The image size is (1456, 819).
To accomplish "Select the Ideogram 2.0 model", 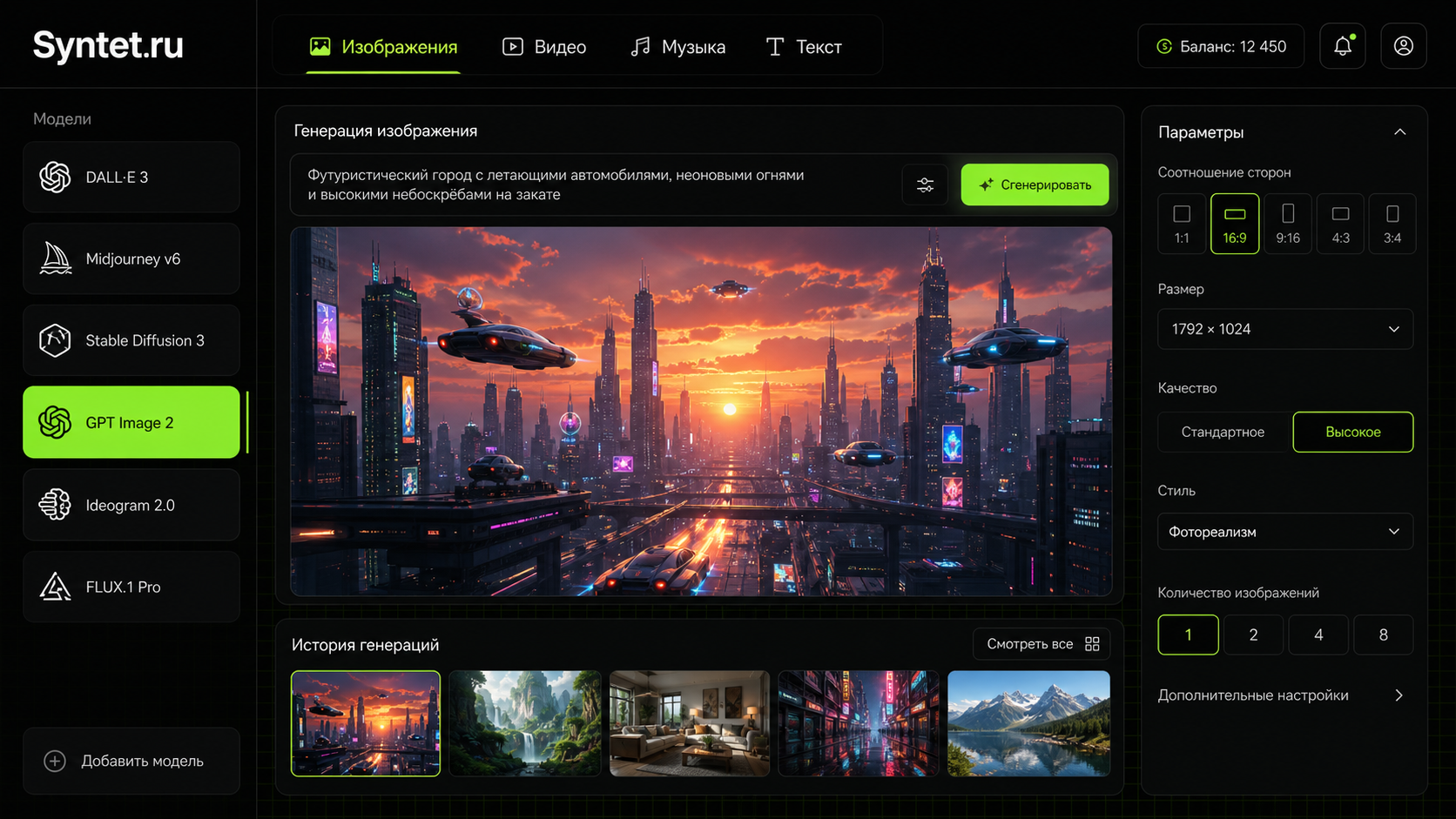I will coord(131,505).
